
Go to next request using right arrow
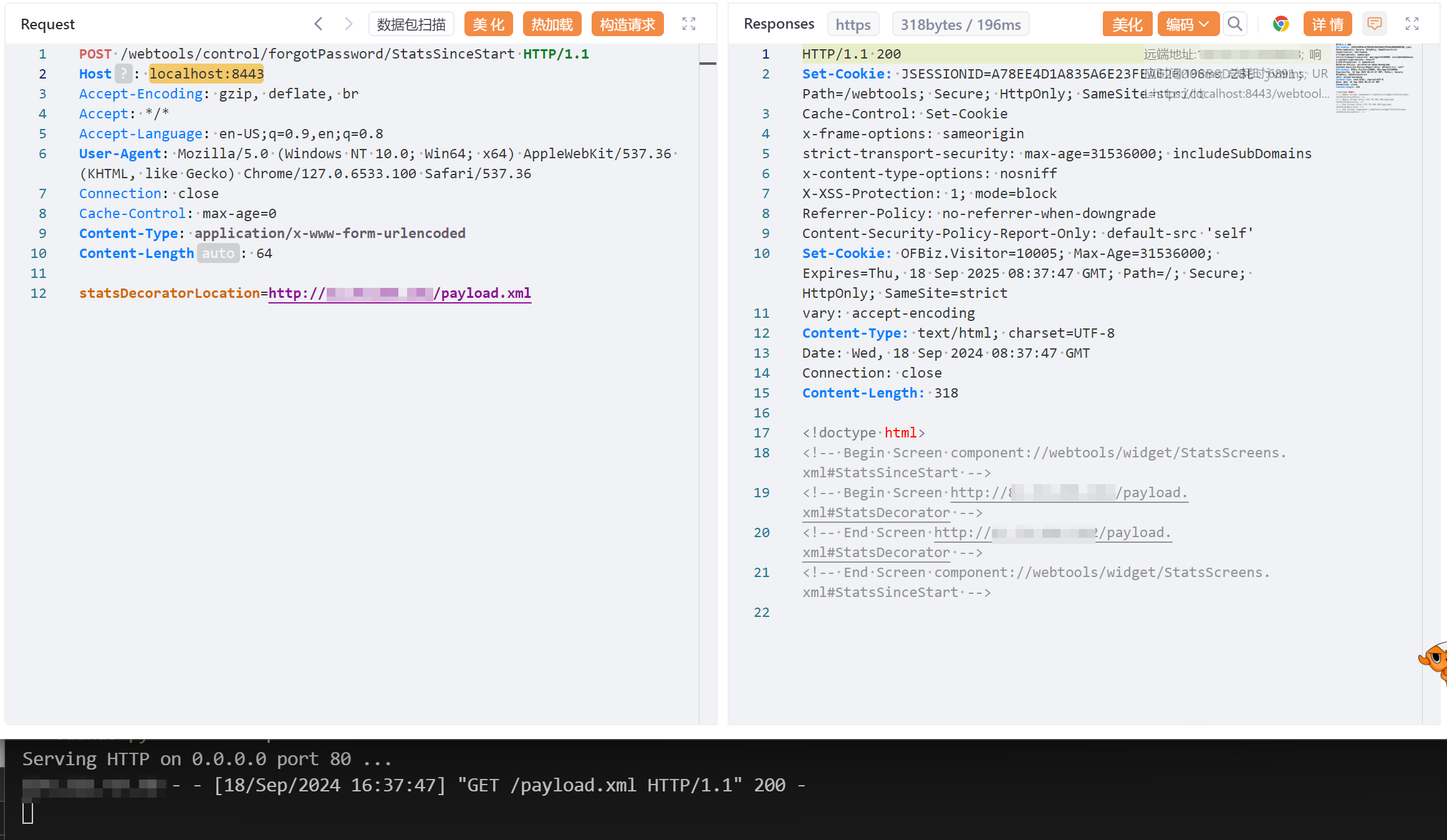[349, 24]
